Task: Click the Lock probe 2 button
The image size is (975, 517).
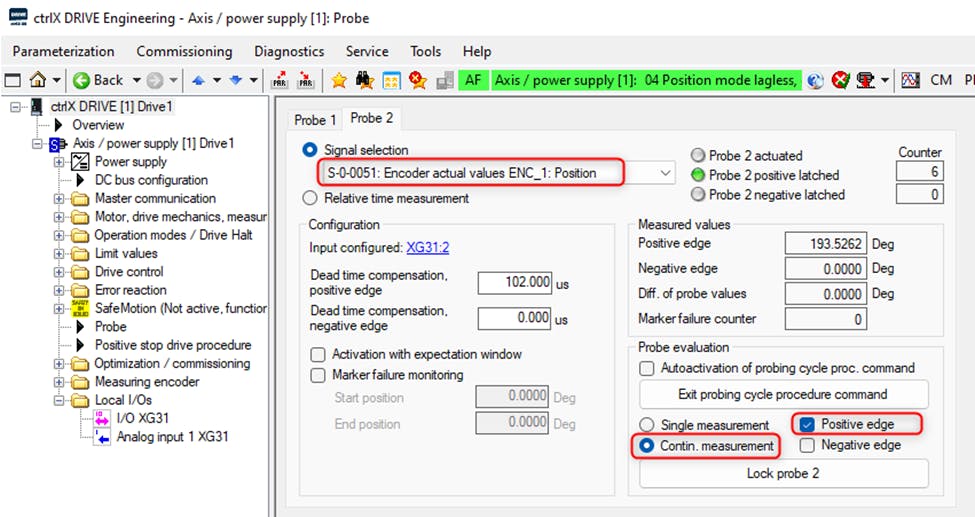Action: pyautogui.click(x=783, y=473)
